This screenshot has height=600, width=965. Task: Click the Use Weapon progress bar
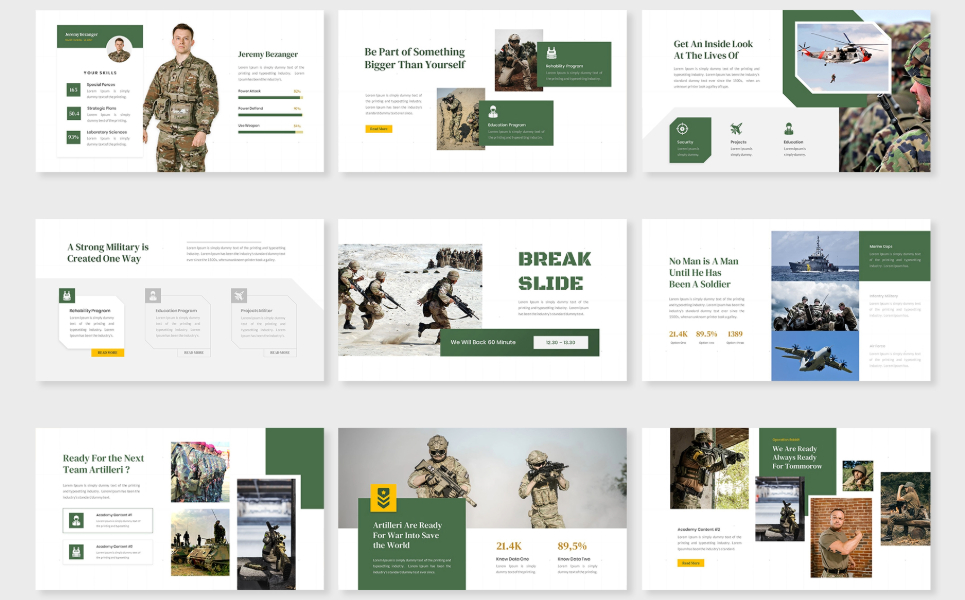[x=269, y=131]
